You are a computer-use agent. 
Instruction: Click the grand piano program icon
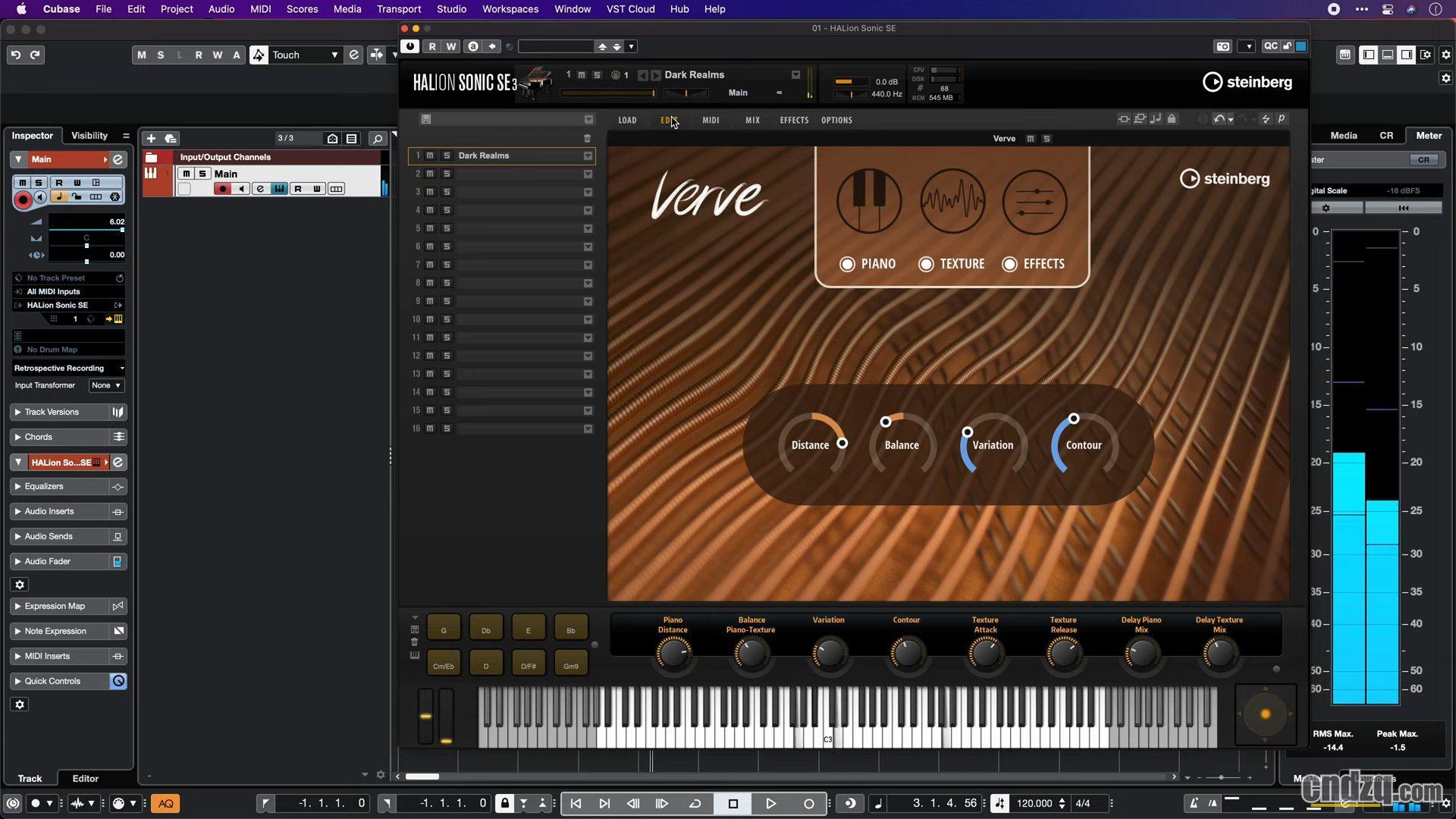pos(535,81)
